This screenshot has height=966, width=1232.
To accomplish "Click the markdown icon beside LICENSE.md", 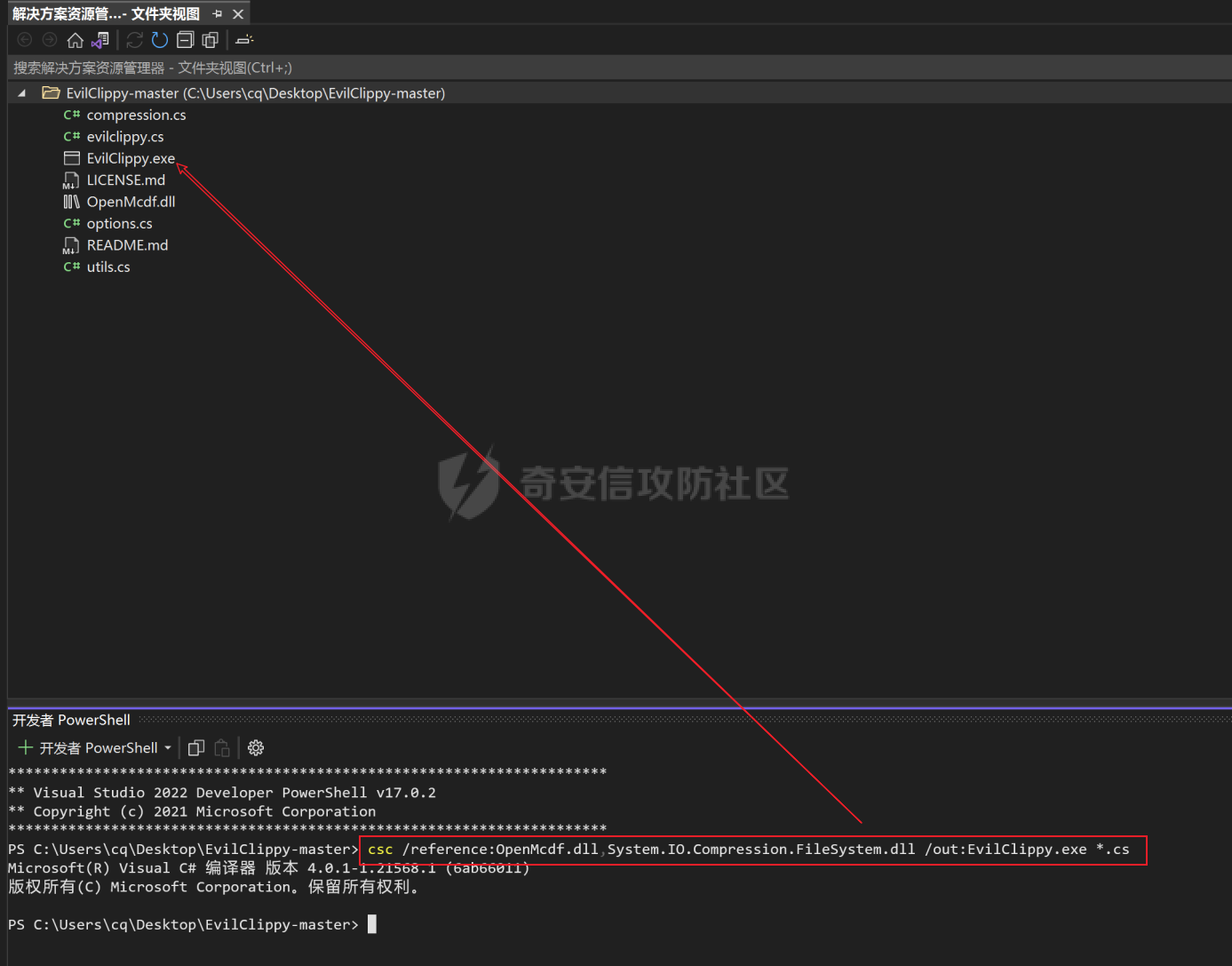I will [x=71, y=180].
